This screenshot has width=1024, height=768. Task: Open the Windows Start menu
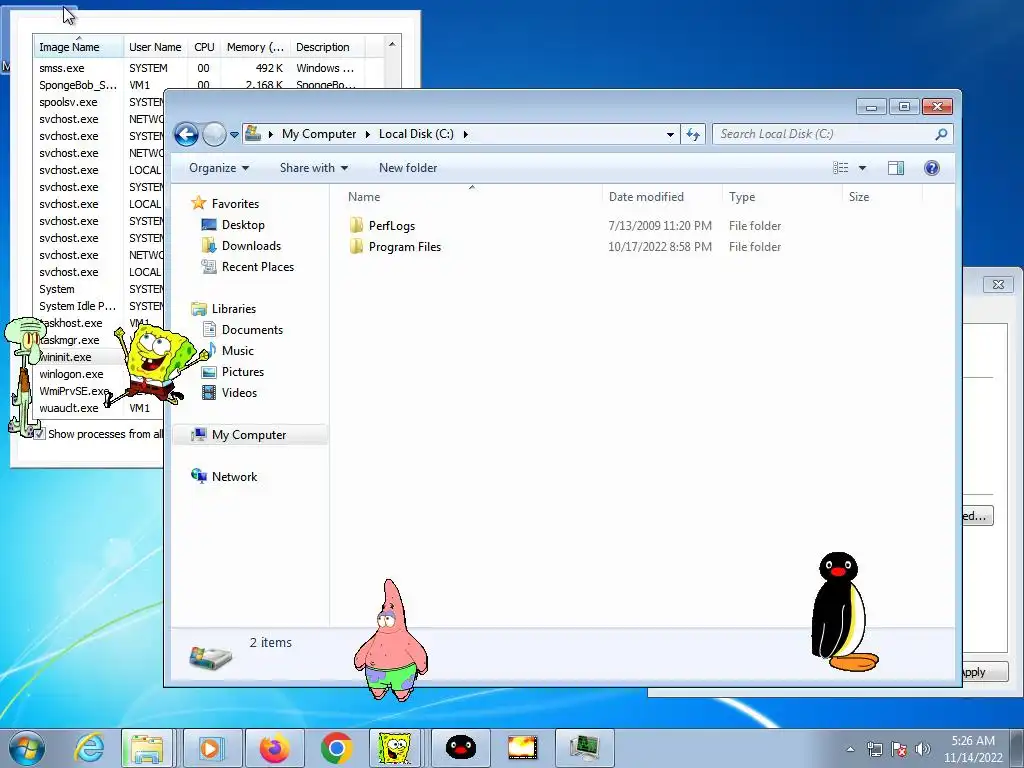pyautogui.click(x=27, y=748)
